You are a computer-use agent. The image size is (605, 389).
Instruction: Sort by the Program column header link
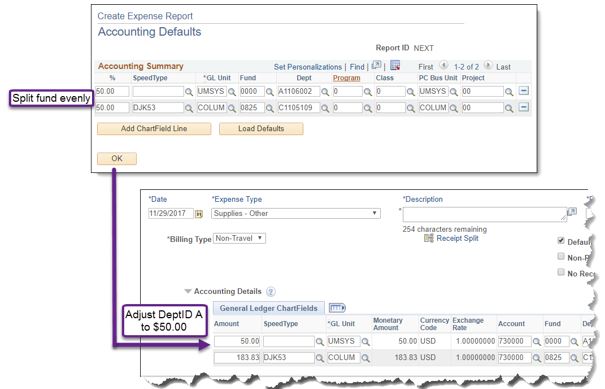[346, 78]
